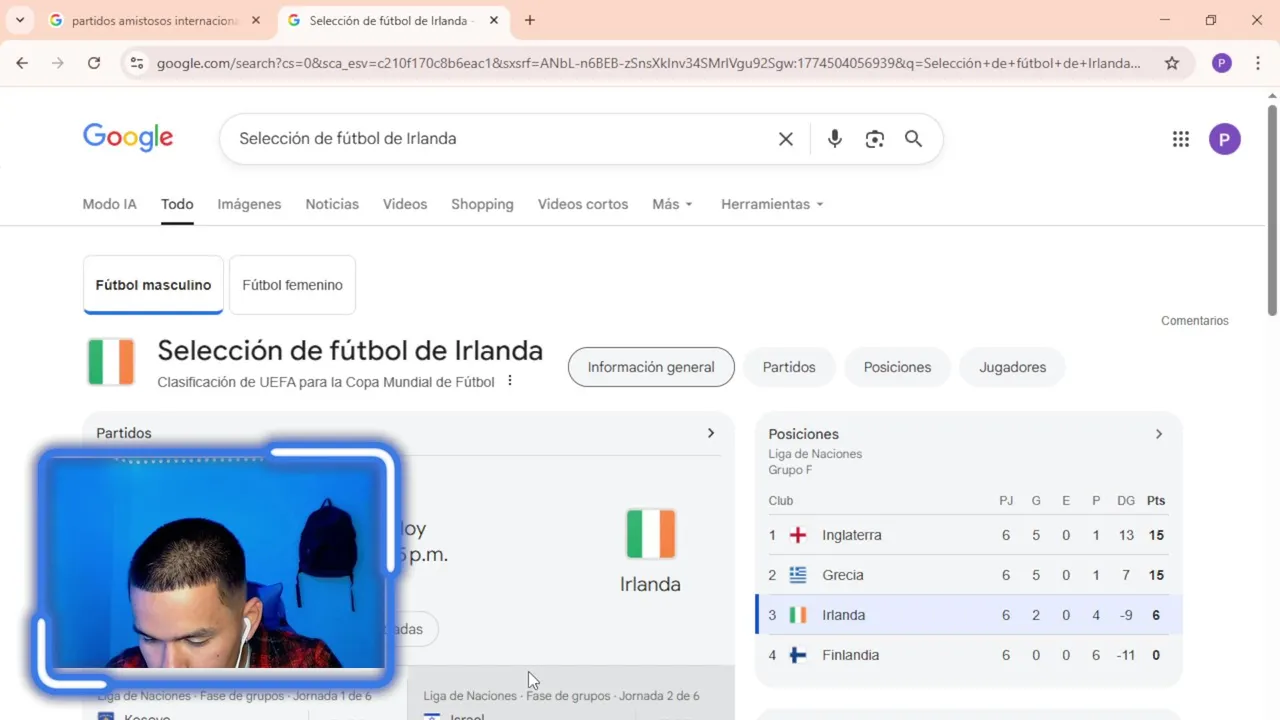Screen dimensions: 1280x720
Task: Open the Partidos chip
Action: tap(789, 367)
